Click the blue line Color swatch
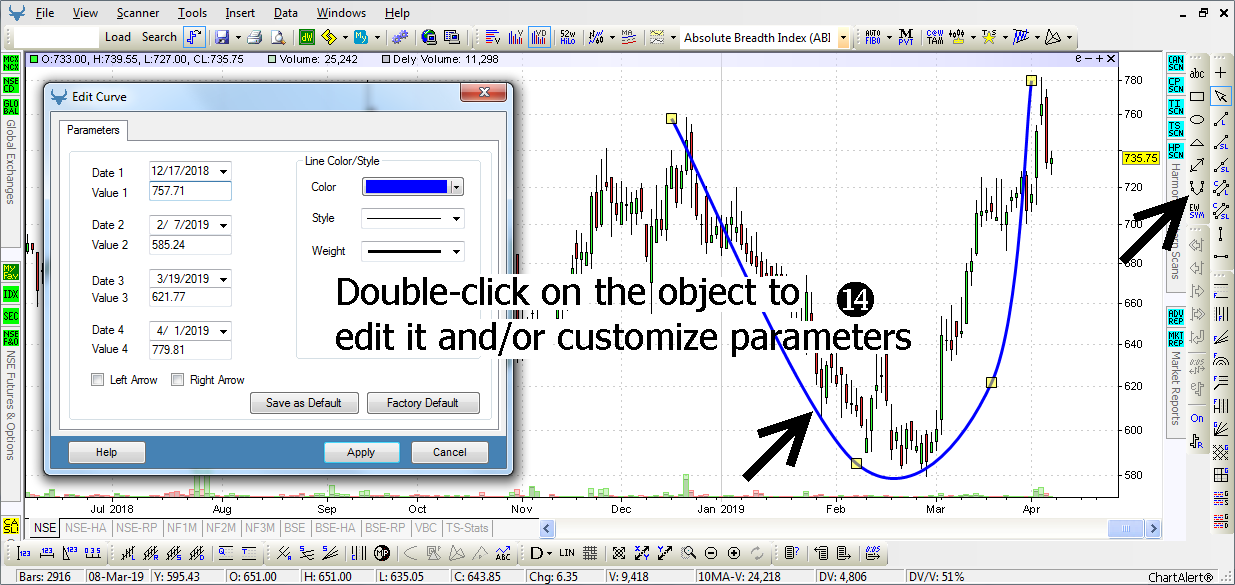Viewport: 1235px width, 585px height. (406, 187)
